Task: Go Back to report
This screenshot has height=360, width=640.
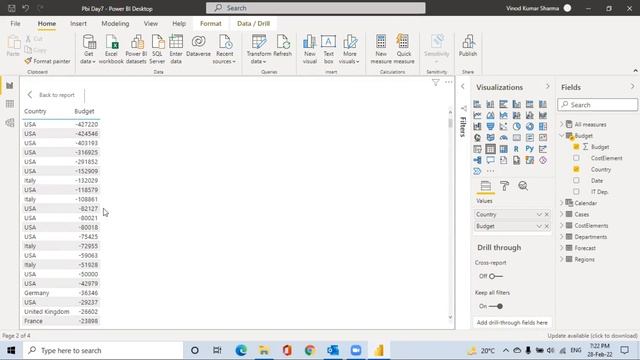Action: point(51,95)
